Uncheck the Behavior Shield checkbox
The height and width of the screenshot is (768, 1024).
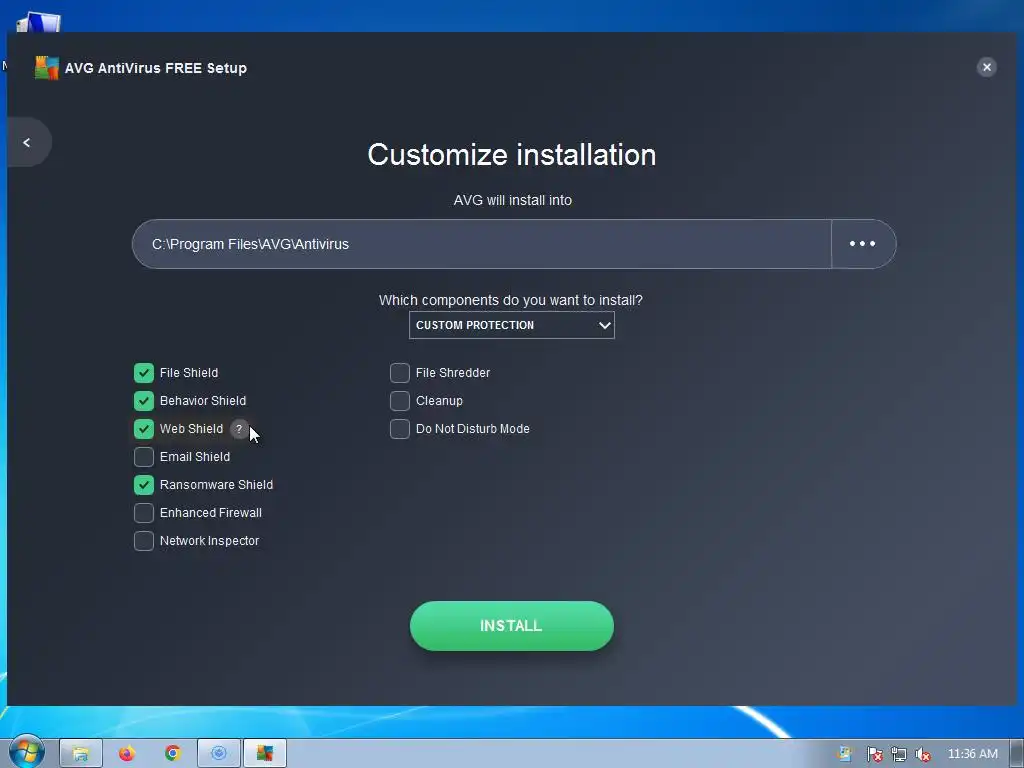click(144, 401)
